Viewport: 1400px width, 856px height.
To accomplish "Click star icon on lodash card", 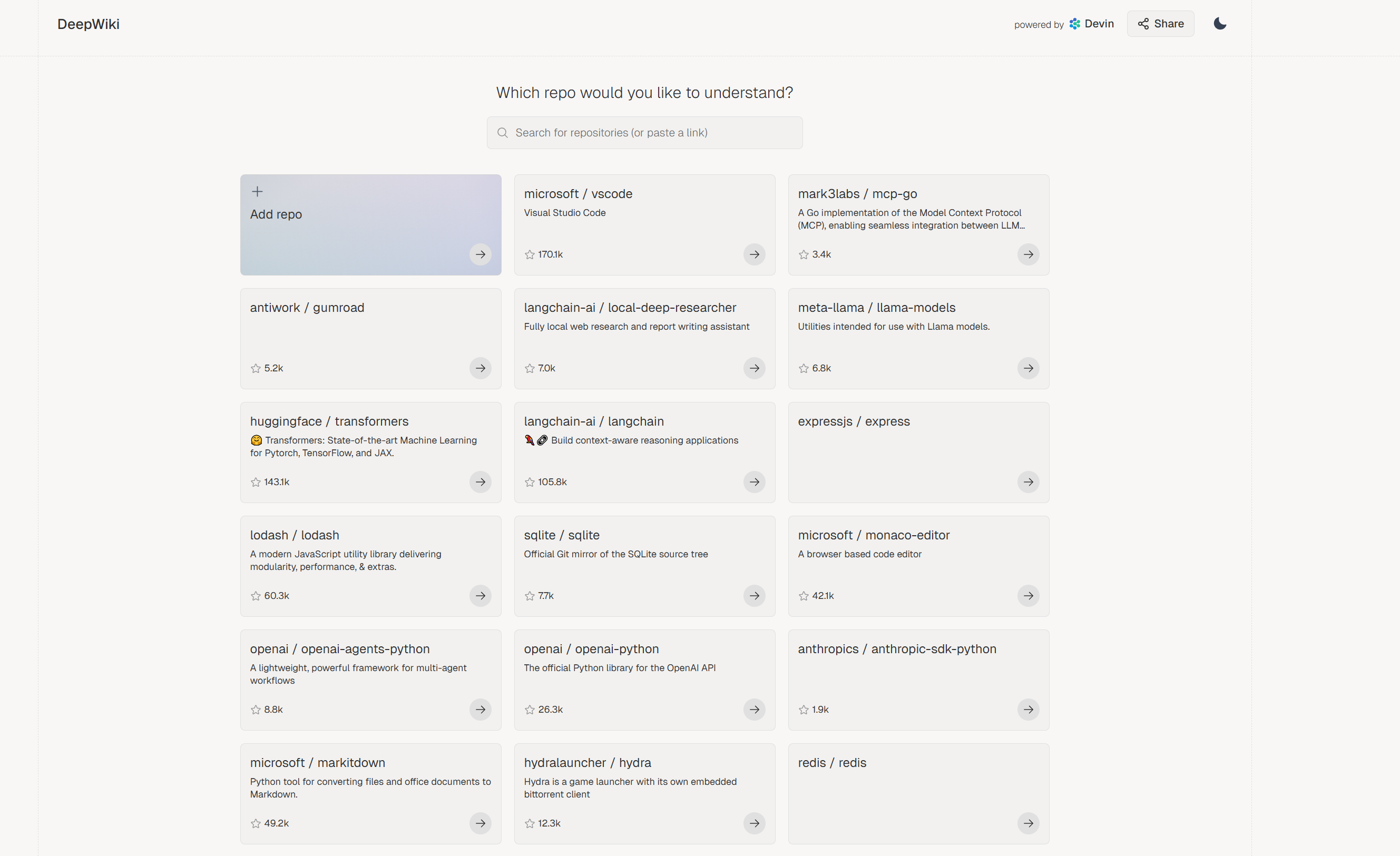I will click(x=256, y=596).
